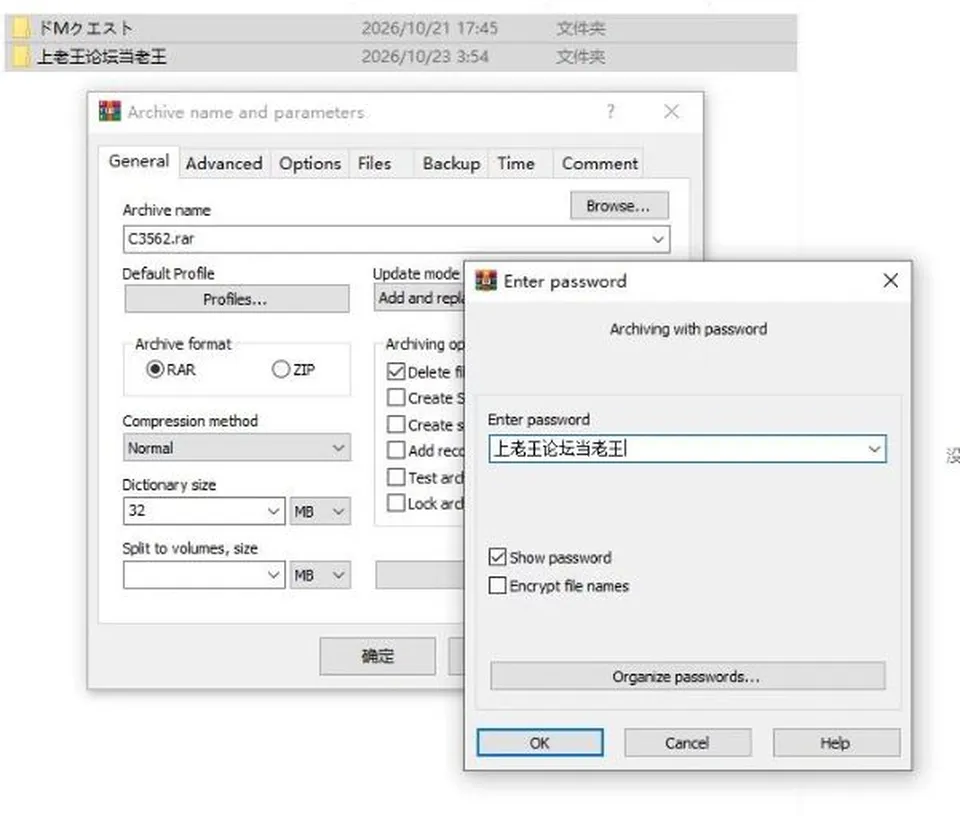Uncheck the Delete files checkbox
The height and width of the screenshot is (816, 960).
coord(396,372)
